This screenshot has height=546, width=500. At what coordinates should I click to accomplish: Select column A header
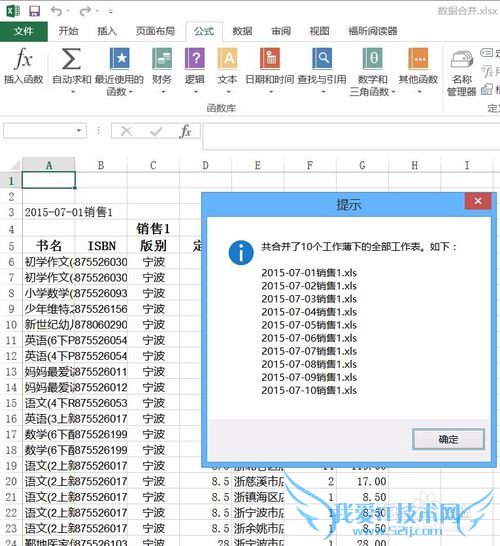click(49, 165)
